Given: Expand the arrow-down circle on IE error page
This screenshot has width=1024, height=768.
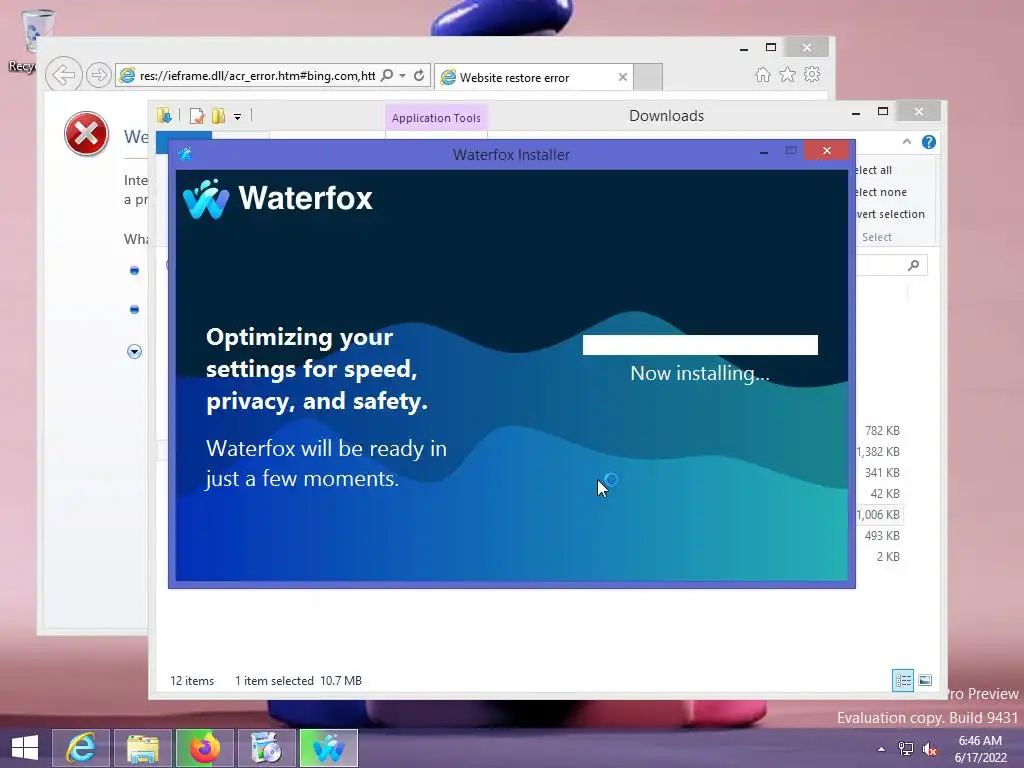Looking at the screenshot, I should tap(134, 351).
